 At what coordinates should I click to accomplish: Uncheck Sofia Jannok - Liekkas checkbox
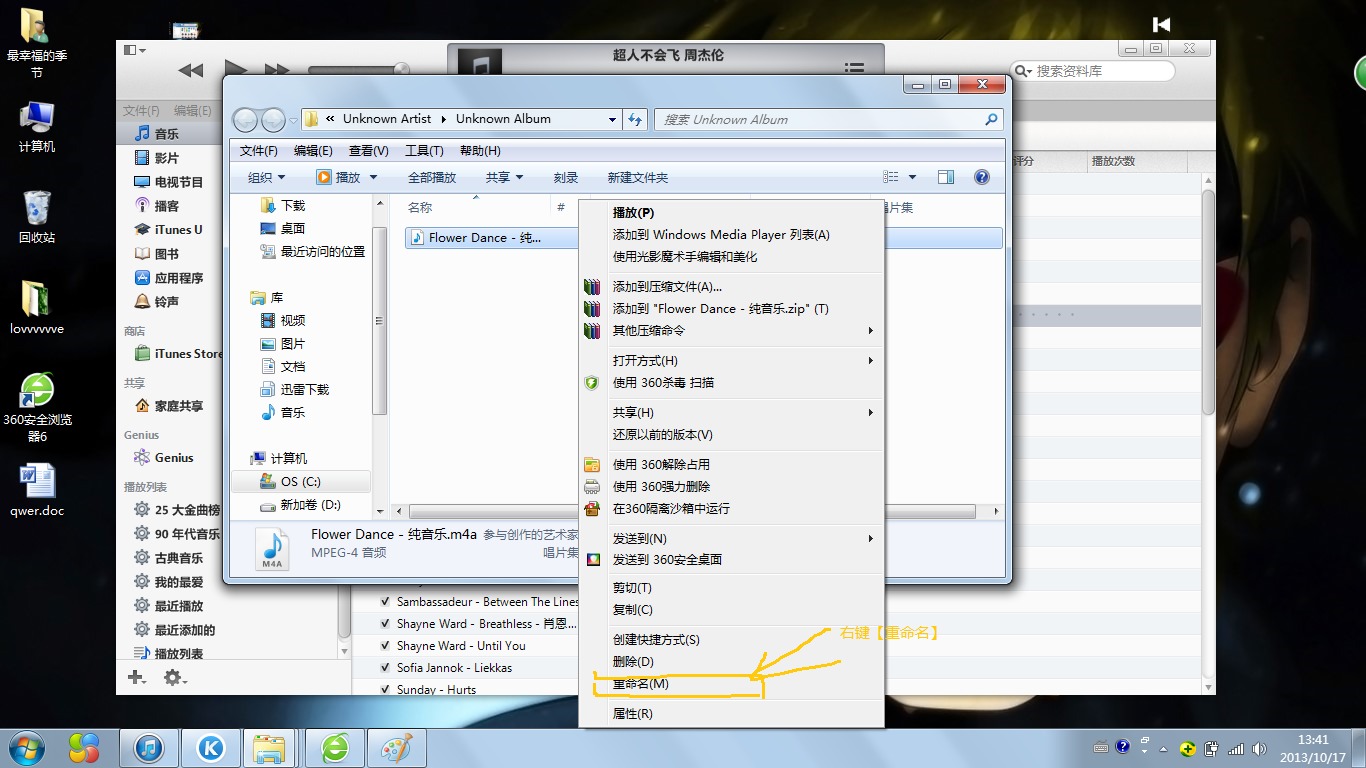pyautogui.click(x=385, y=668)
